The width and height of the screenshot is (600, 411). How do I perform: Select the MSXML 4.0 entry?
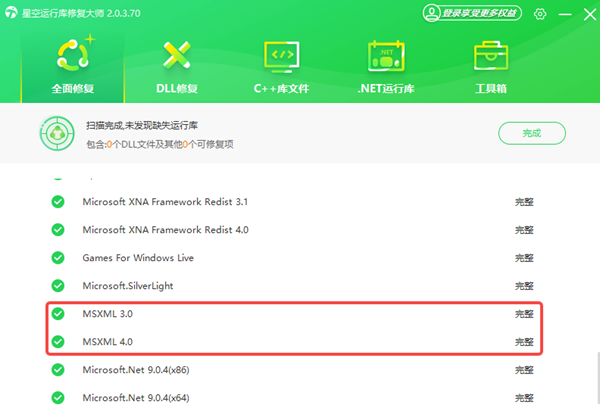(108, 342)
